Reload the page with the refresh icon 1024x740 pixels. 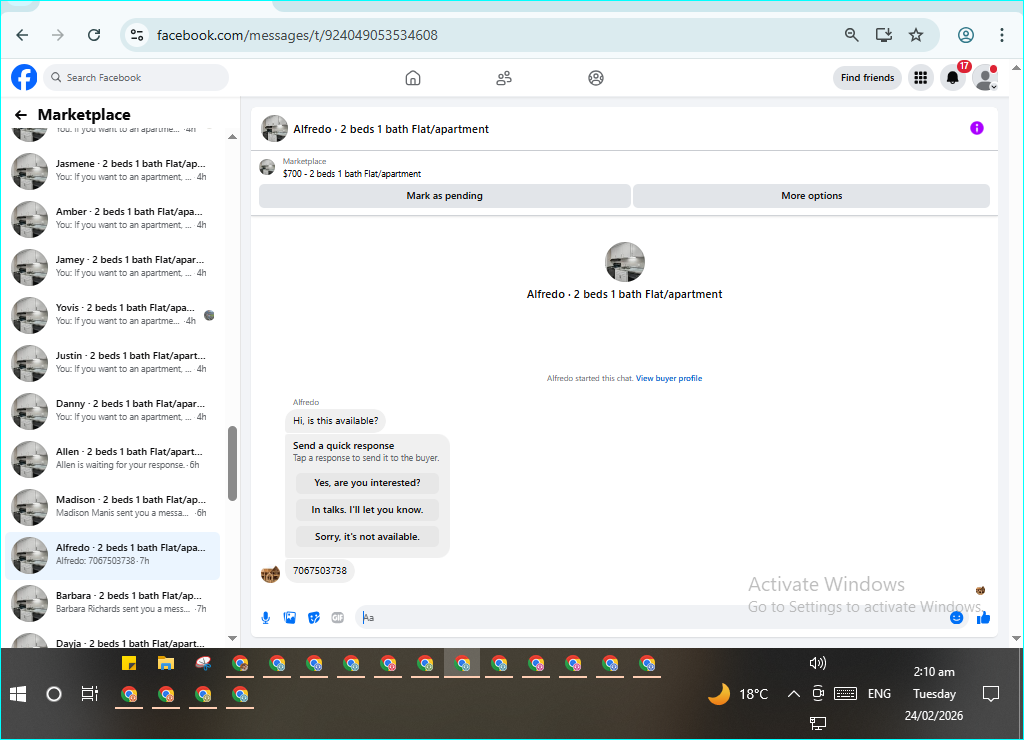point(94,35)
